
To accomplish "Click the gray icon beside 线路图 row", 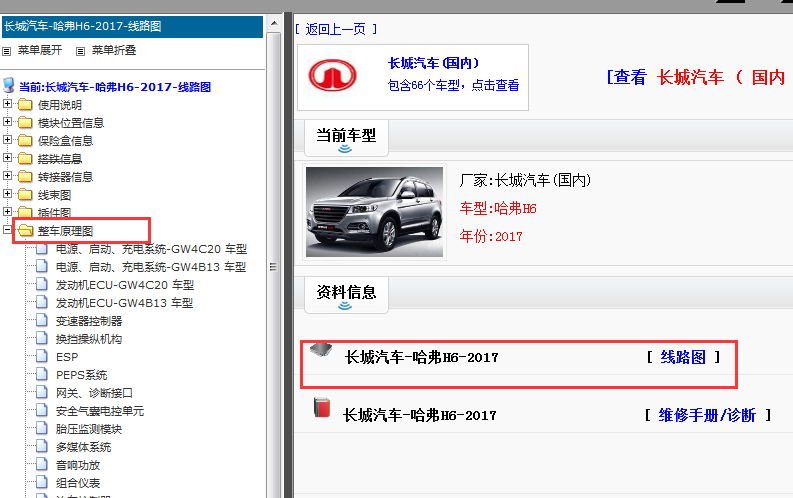I will click(321, 350).
